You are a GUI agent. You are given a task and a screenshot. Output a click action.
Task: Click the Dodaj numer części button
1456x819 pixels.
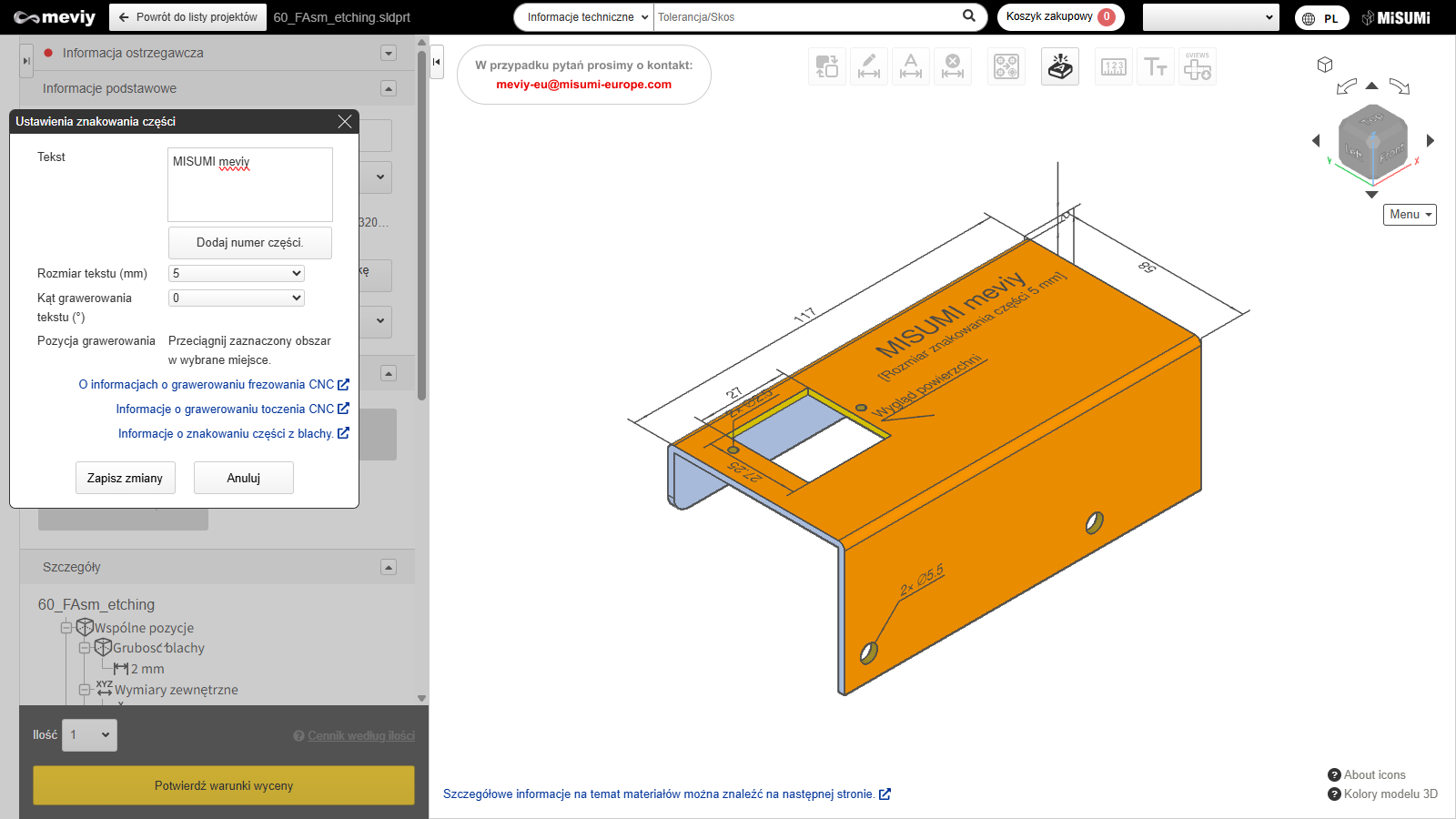coord(250,243)
